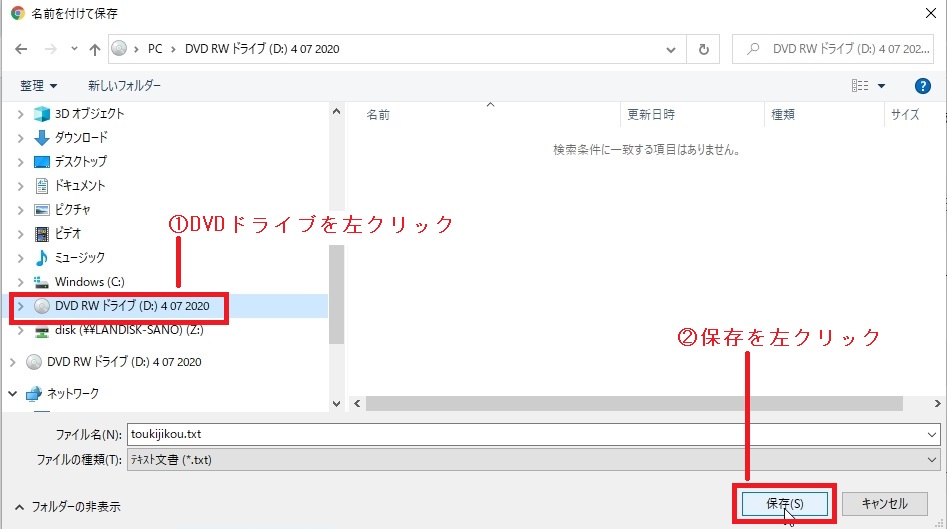Viewport: 947px width, 529px height.
Task: Click the refresh button beside address bar
Action: click(704, 49)
